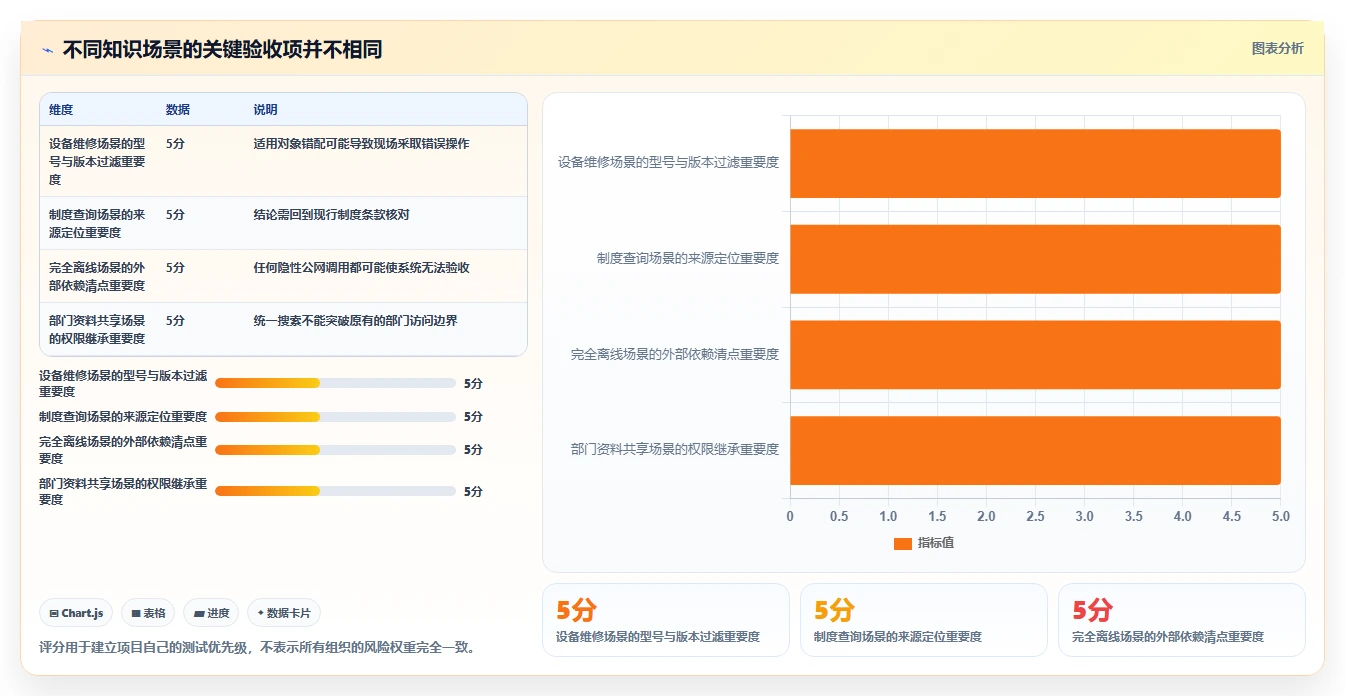
Task: Click chart axis label 部门资料共享场景的权限继承重要度
Action: point(675,449)
